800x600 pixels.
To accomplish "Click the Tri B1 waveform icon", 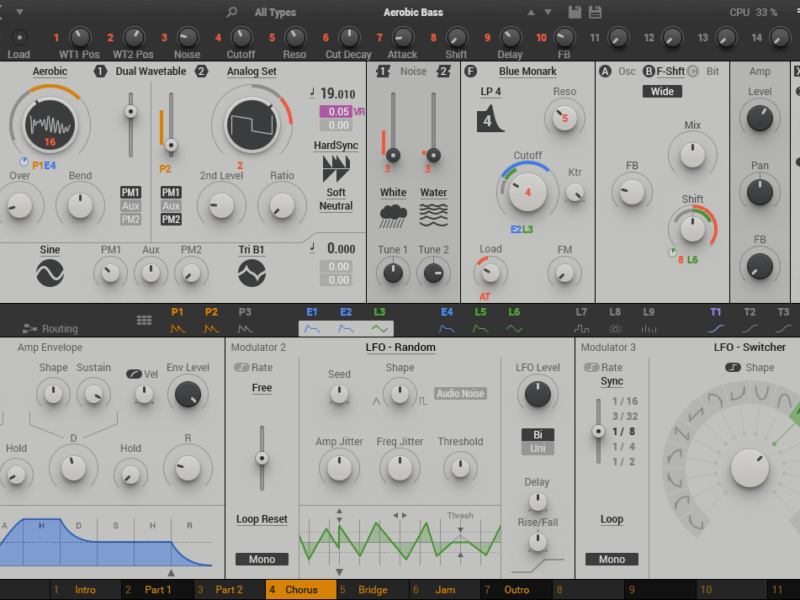I will pyautogui.click(x=251, y=272).
